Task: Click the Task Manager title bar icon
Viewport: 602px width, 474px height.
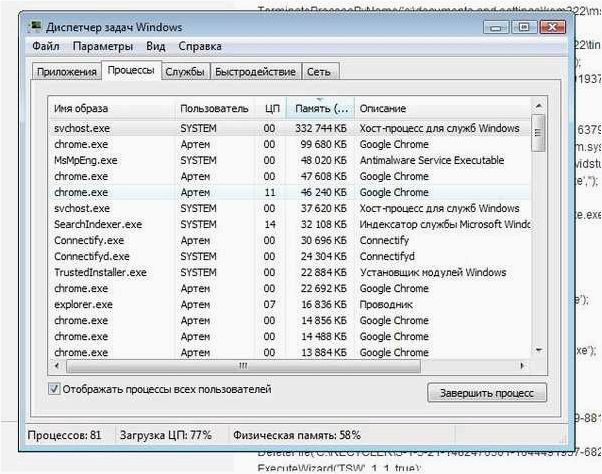Action: coord(34,27)
